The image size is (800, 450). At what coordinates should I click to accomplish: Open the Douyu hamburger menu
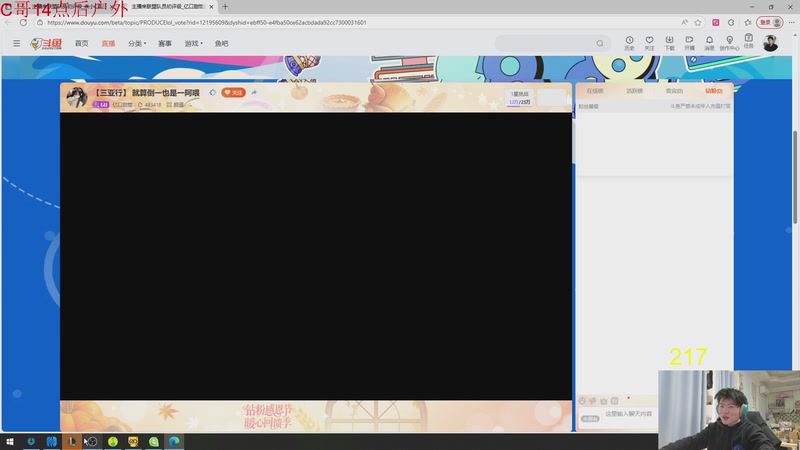tap(16, 43)
